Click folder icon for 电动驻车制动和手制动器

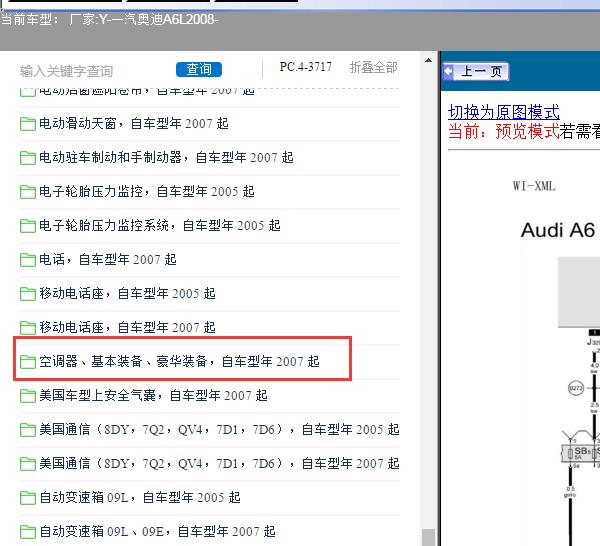[x=28, y=158]
